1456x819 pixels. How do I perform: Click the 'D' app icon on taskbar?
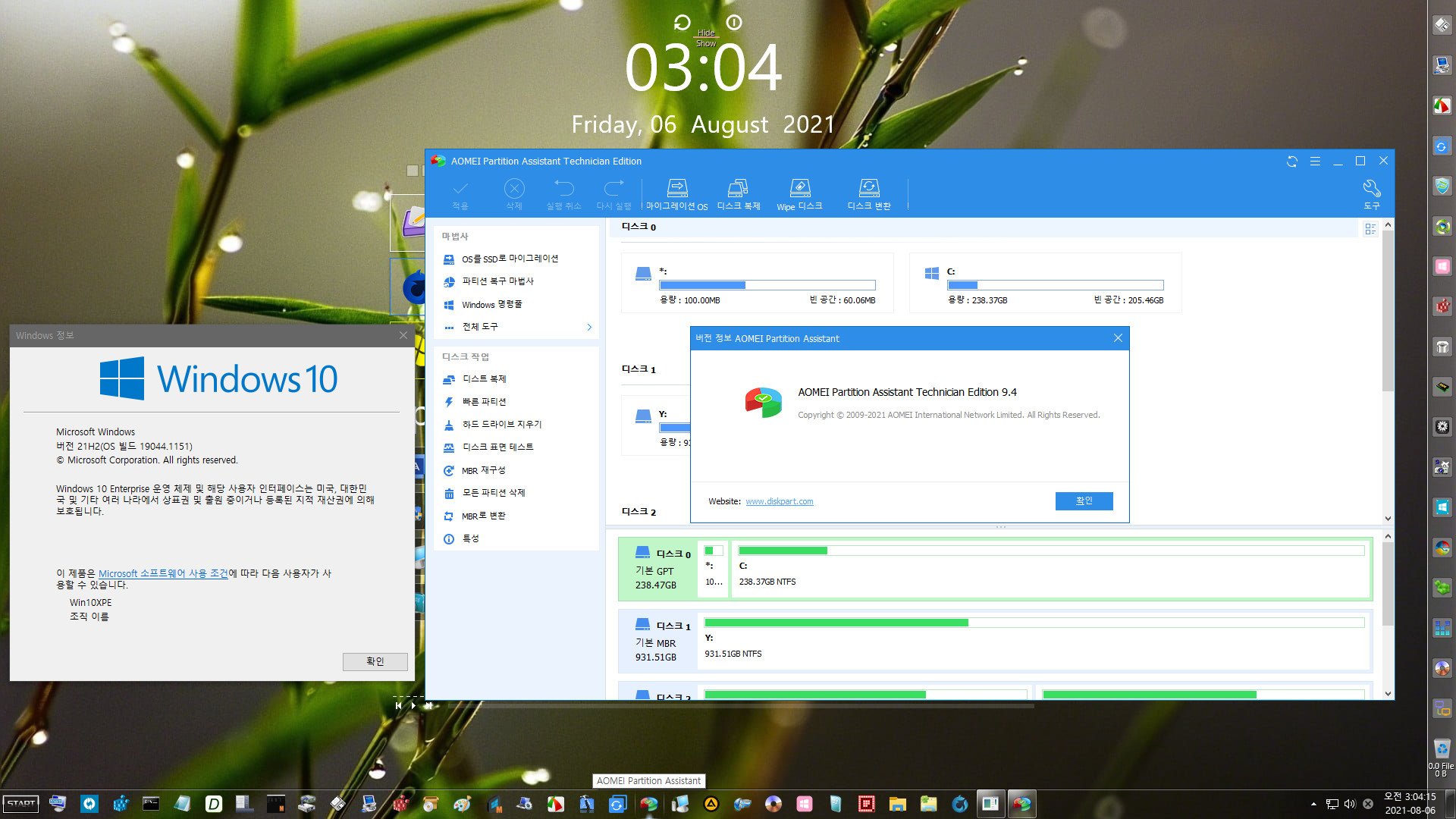(x=214, y=804)
